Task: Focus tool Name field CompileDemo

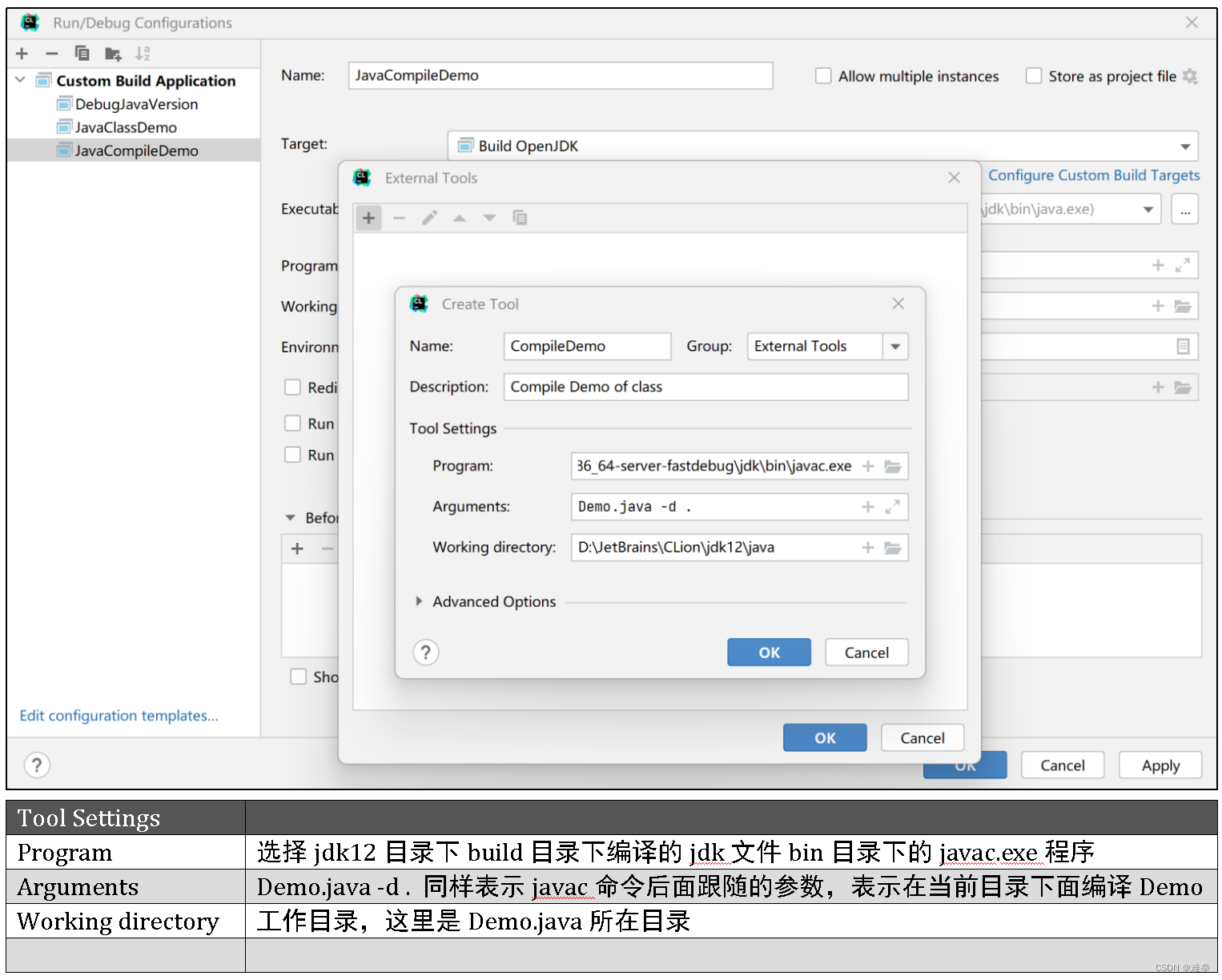Action: (588, 347)
